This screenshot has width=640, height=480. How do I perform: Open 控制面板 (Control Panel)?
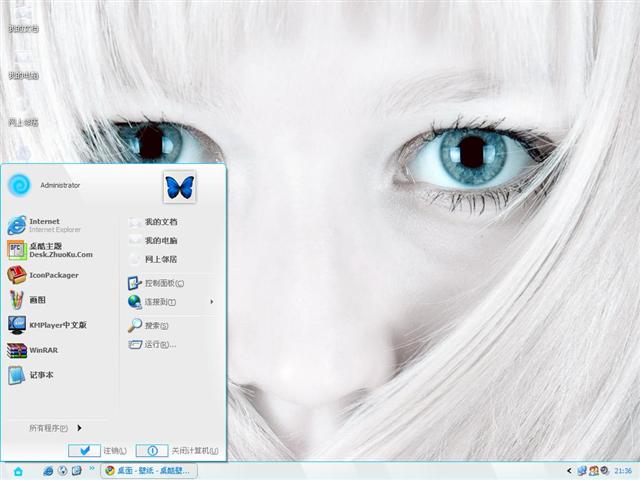[x=163, y=284]
